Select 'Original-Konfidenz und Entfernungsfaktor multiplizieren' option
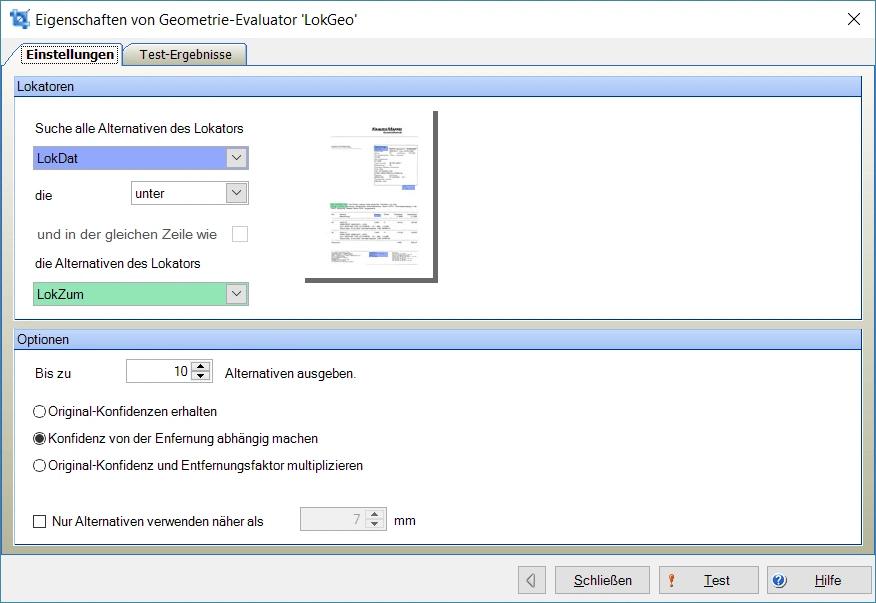The image size is (876, 603). tap(40, 465)
